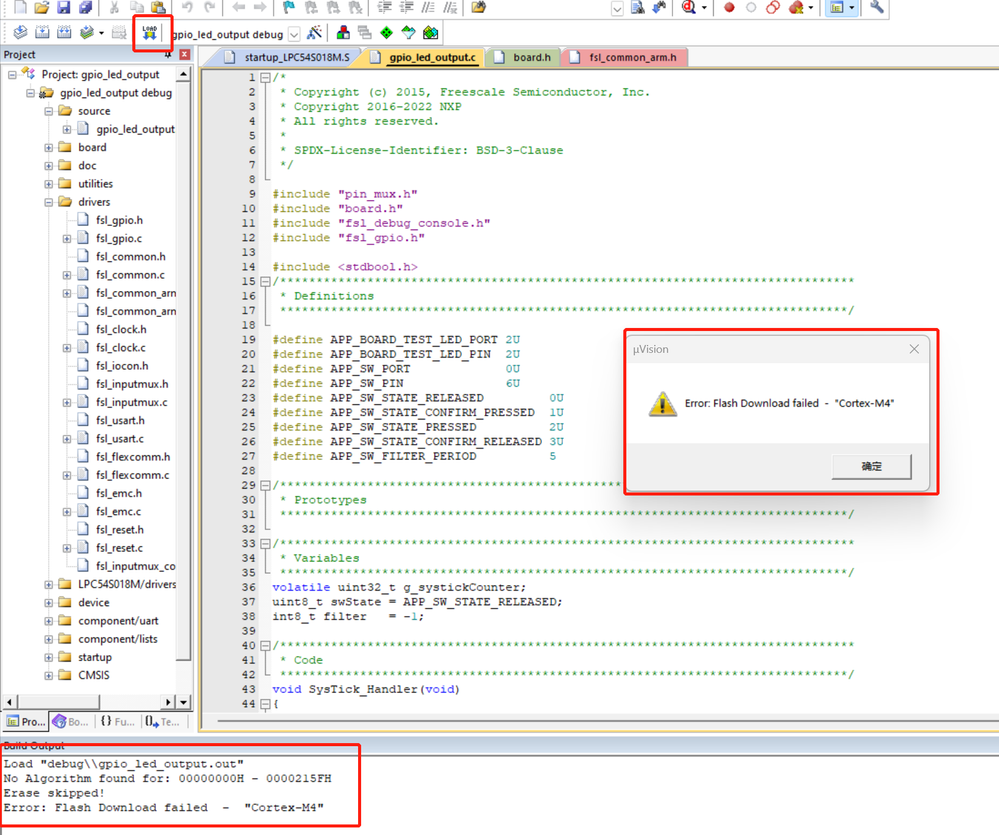Screen dimensions: 999x835
Task: Open the find text combo box dropdown
Action: (x=617, y=8)
